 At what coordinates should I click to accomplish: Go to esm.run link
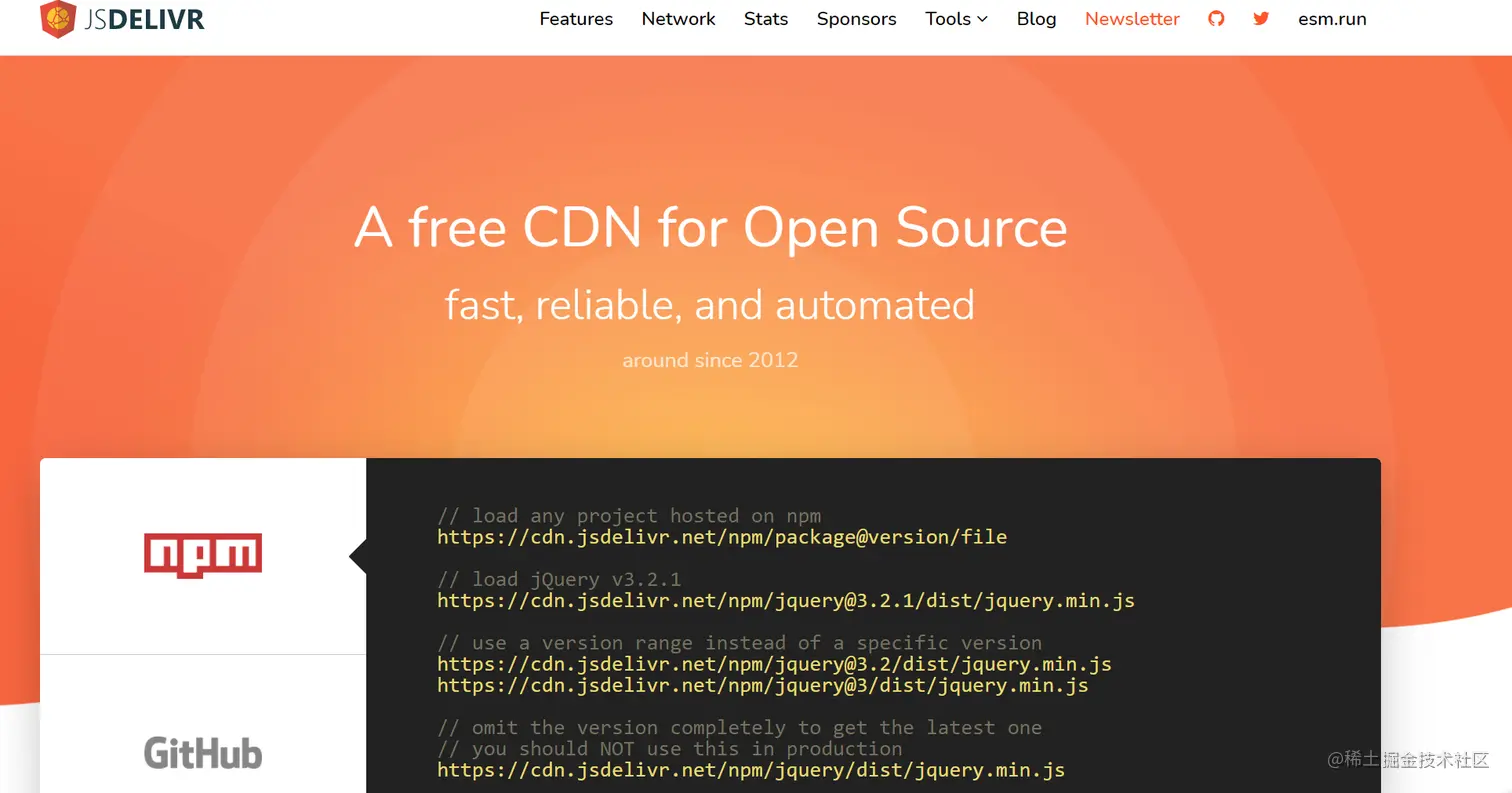point(1332,19)
